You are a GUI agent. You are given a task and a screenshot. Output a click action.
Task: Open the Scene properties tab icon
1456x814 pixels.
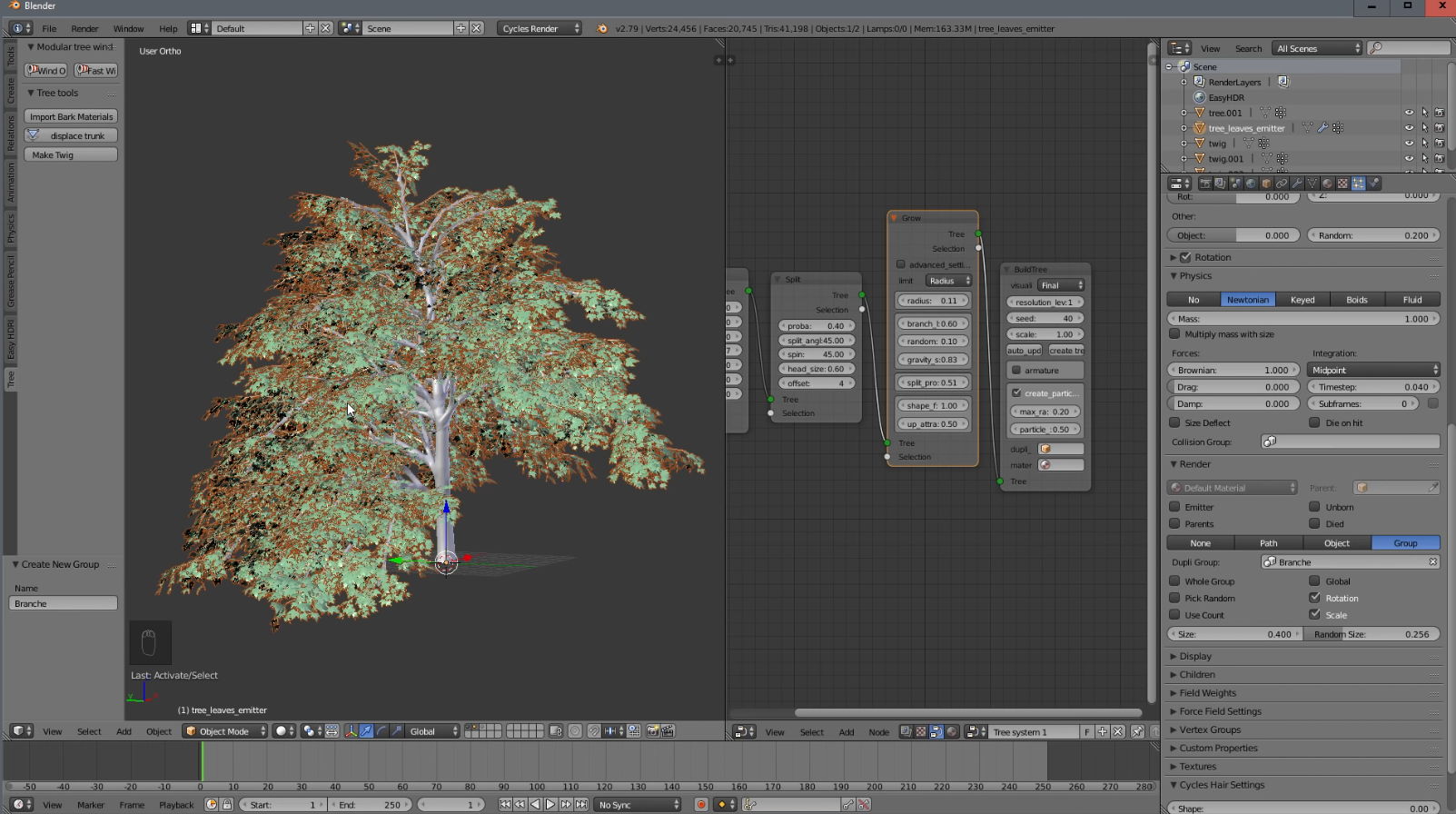point(1235,184)
